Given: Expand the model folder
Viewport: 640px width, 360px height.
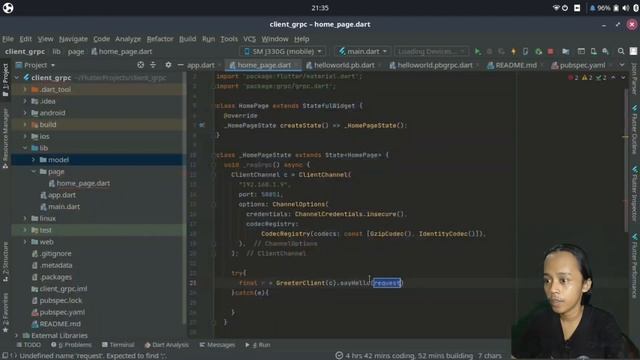Looking at the screenshot, I should 33,160.
